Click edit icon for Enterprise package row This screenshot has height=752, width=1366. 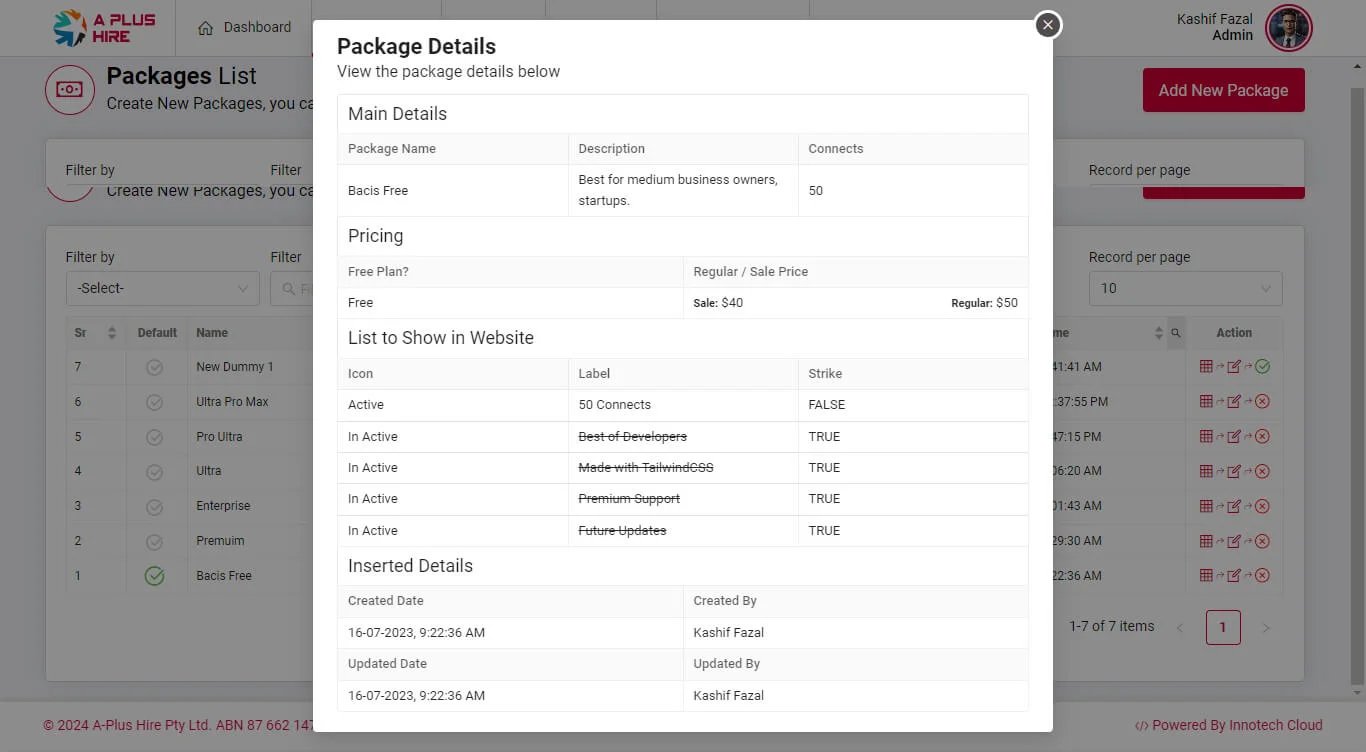click(1233, 506)
